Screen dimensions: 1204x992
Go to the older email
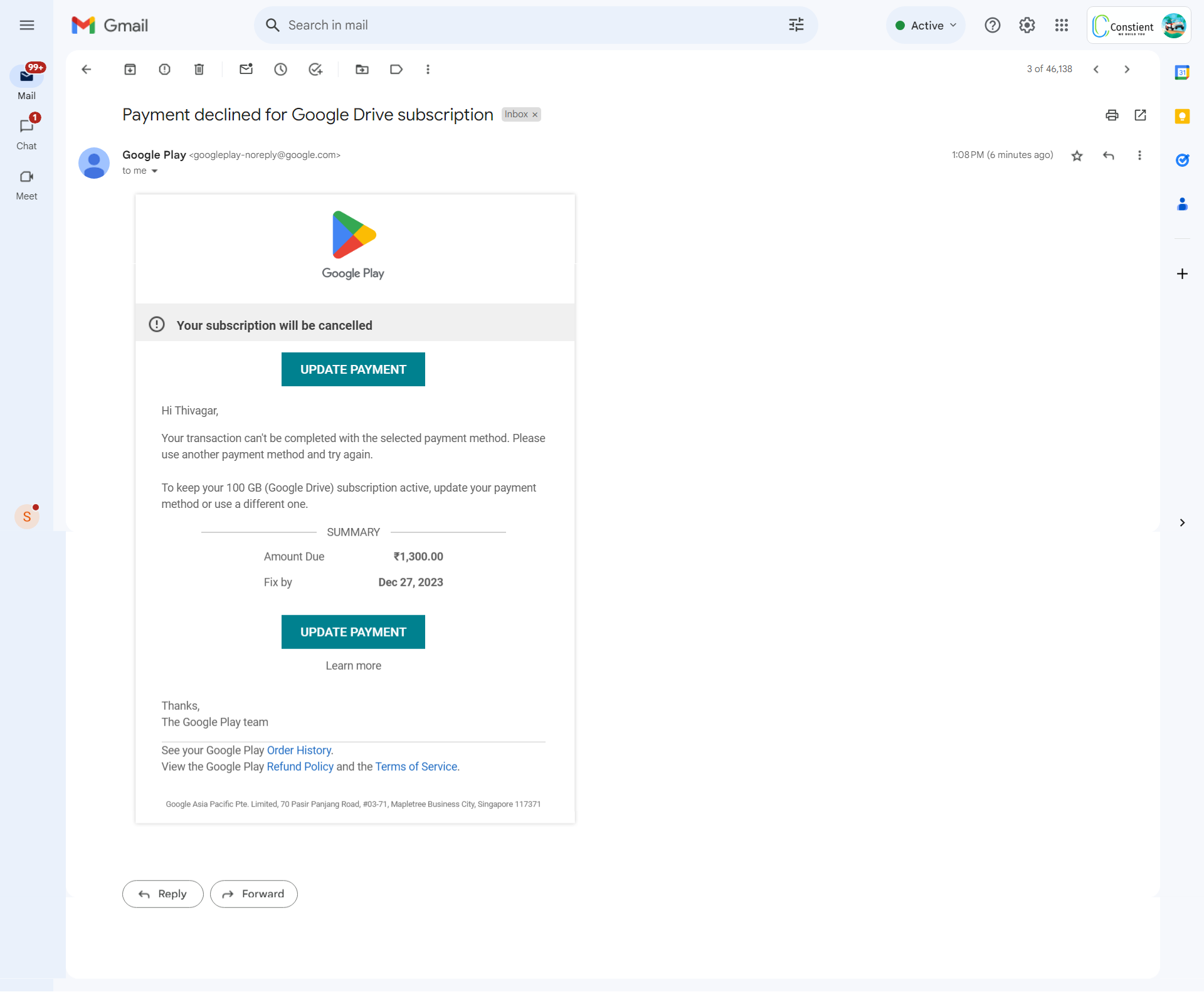pyautogui.click(x=1127, y=69)
